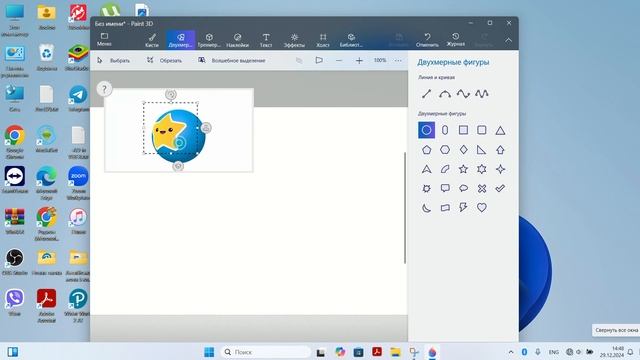
Task: Open the three-dots more options menu
Action: point(398,60)
